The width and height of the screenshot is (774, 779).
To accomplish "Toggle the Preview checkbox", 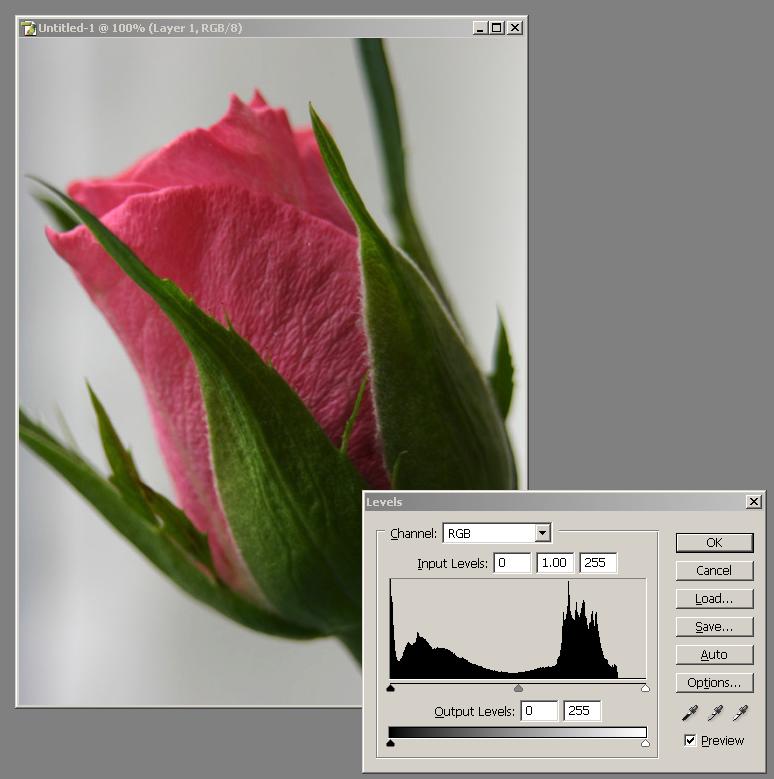I will tap(690, 741).
